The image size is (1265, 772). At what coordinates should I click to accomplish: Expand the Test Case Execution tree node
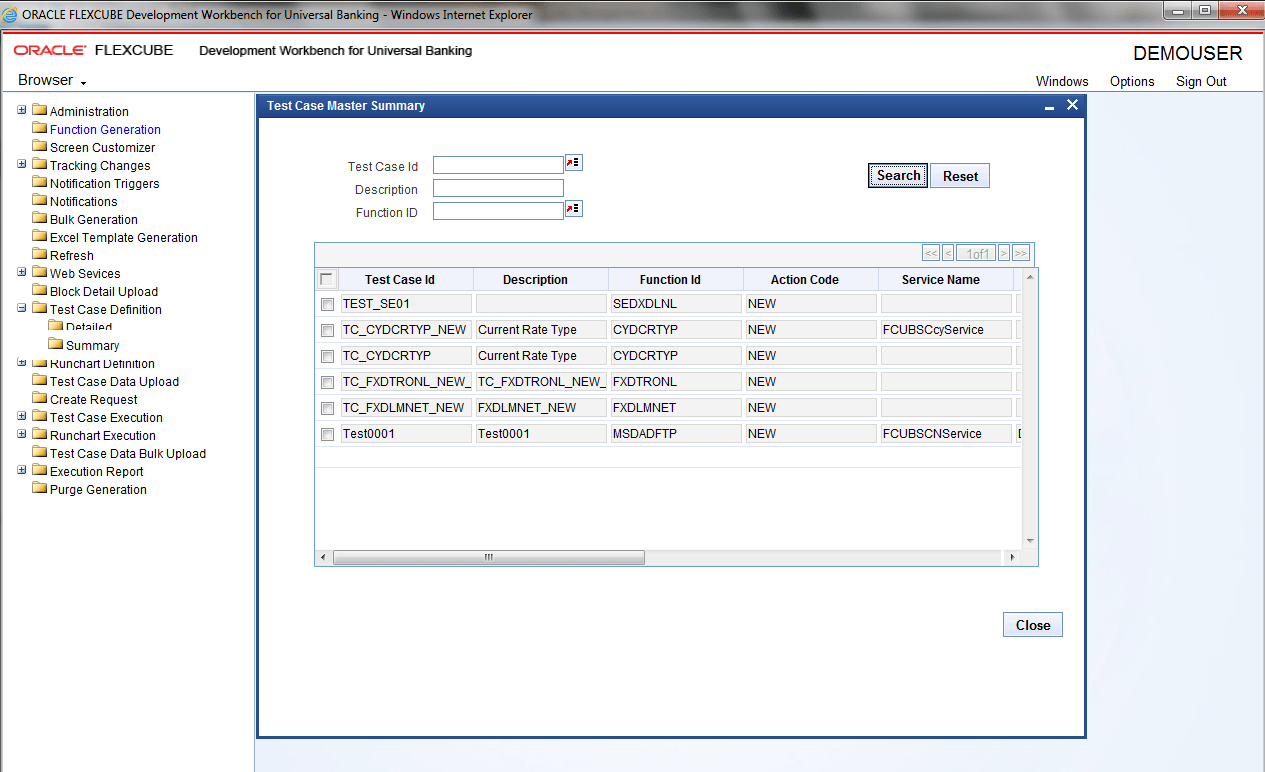(22, 416)
